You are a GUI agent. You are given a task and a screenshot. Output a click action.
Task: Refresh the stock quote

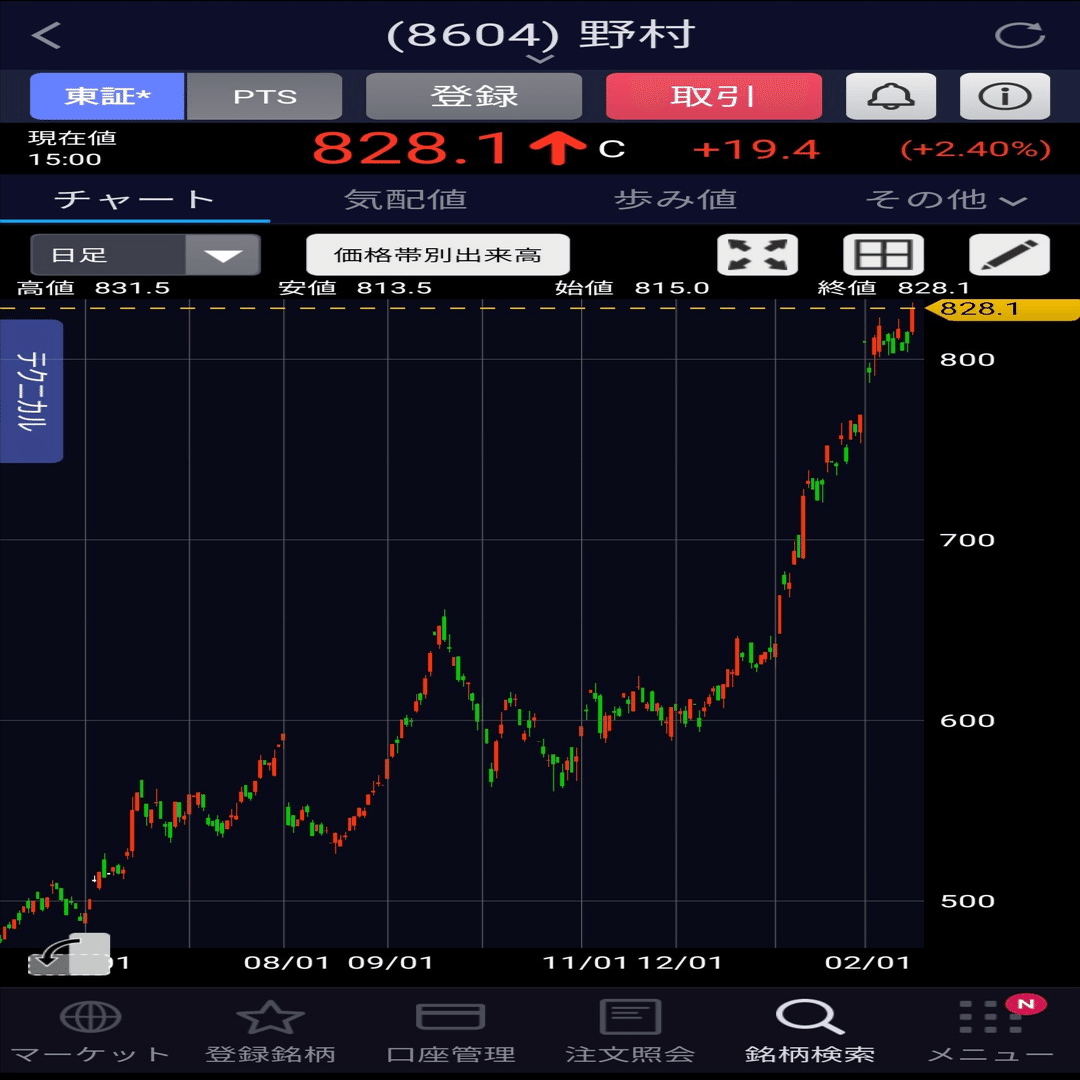click(x=1020, y=35)
